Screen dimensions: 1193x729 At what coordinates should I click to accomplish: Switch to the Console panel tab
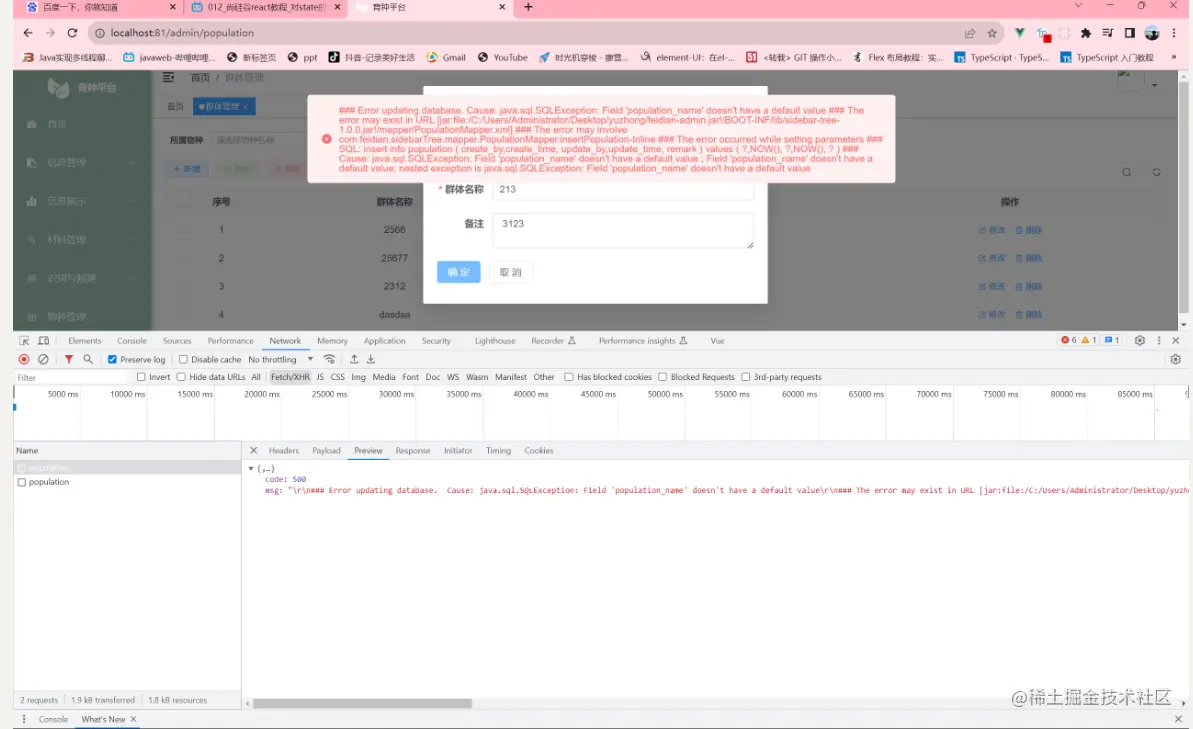(x=132, y=341)
